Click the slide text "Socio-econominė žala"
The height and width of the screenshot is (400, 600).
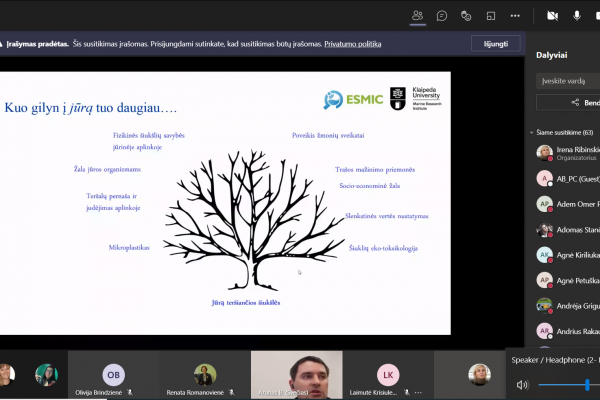click(x=370, y=186)
